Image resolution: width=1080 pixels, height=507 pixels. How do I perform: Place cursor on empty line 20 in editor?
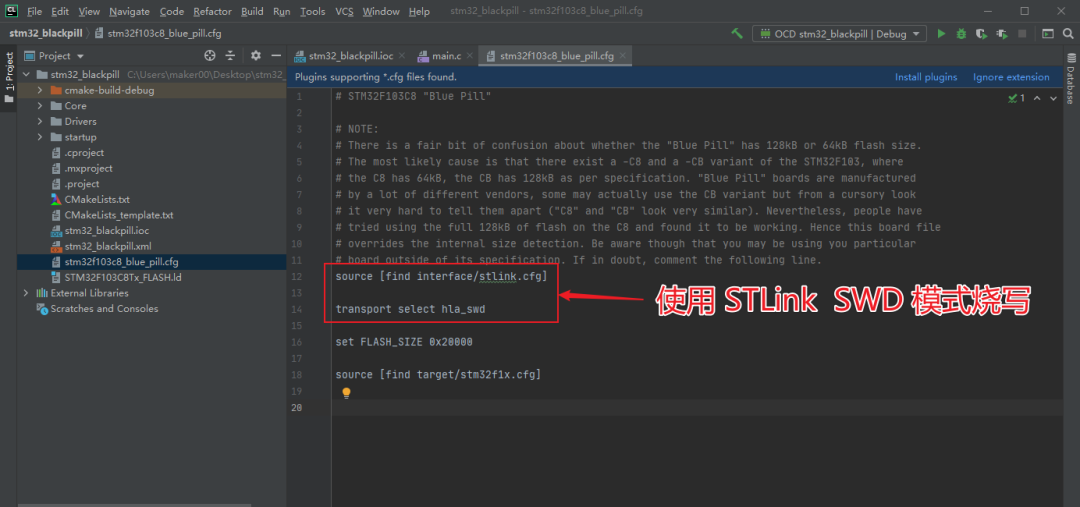[x=698, y=408]
